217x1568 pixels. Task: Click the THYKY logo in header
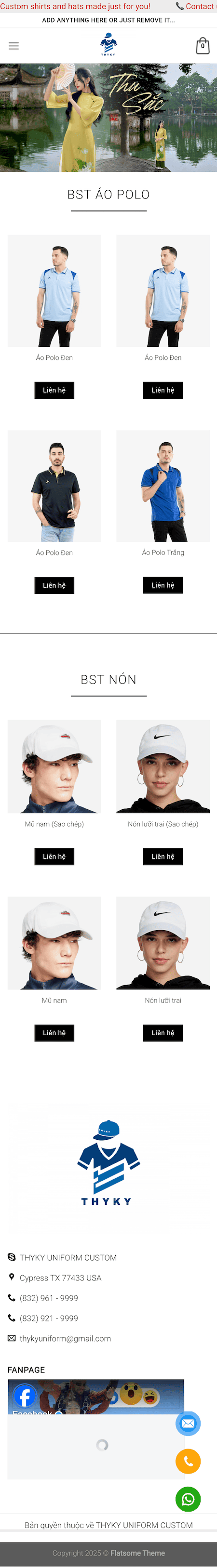108,46
